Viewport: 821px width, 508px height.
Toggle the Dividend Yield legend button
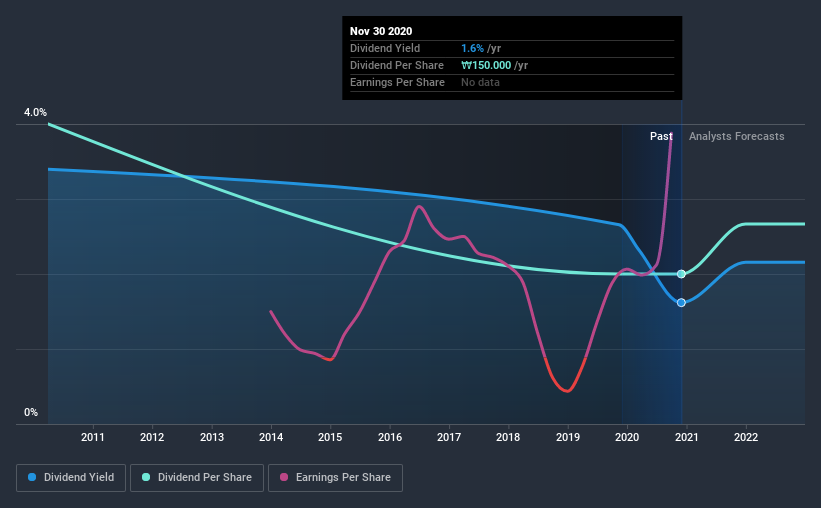click(x=71, y=478)
